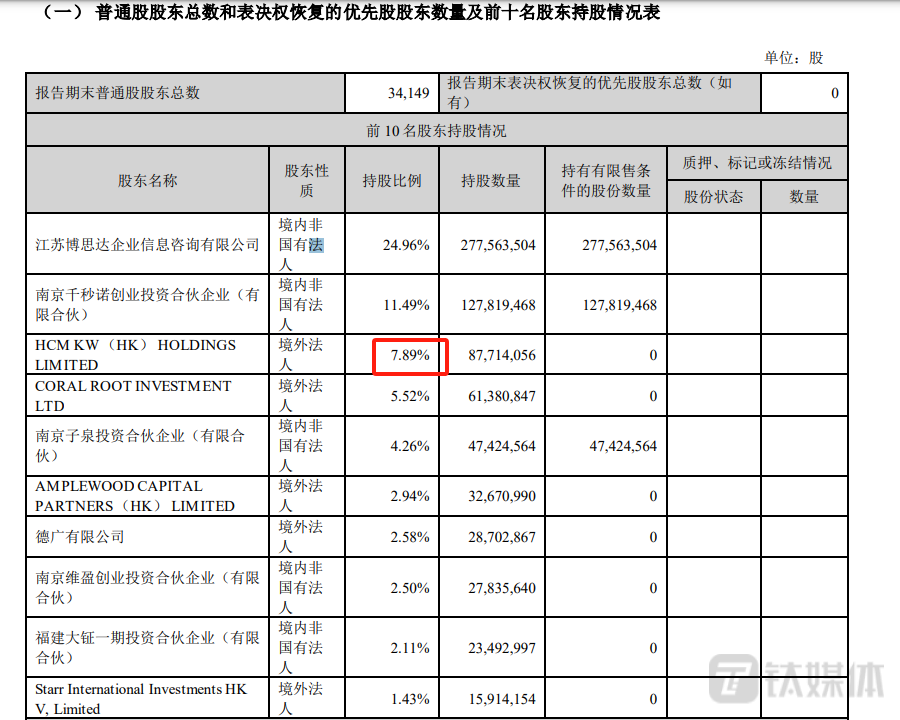900x720 pixels.
Task: Click 江苏博思达企业信息咨询有限公司 shareholder name
Action: coord(147,245)
